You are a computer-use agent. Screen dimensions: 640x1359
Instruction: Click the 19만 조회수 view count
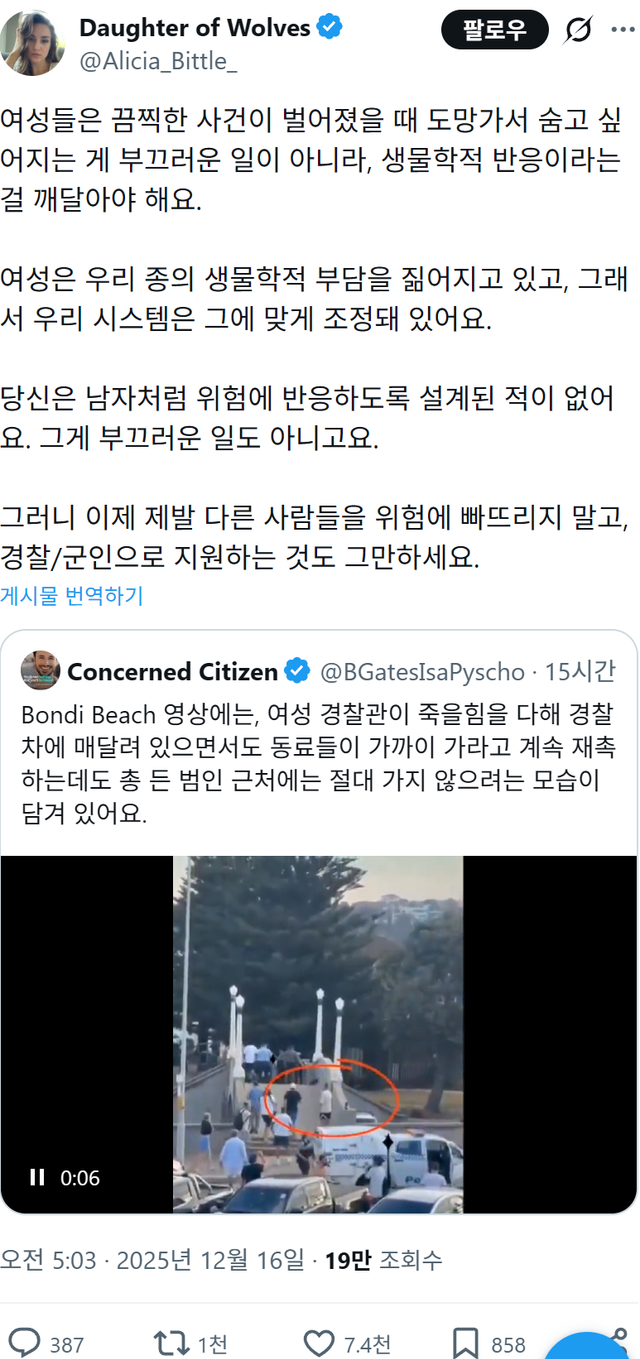click(x=383, y=1260)
